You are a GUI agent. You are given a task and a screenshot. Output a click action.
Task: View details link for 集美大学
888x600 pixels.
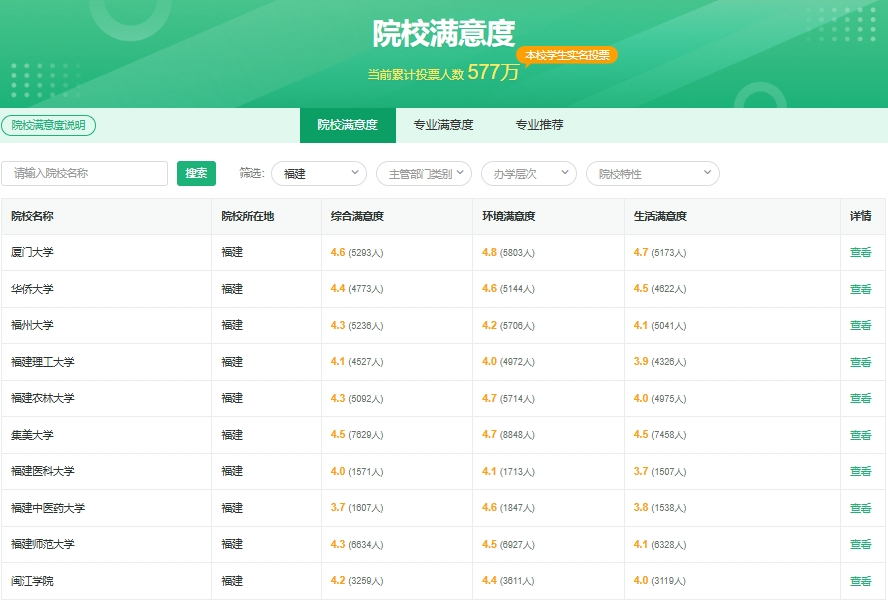point(861,436)
